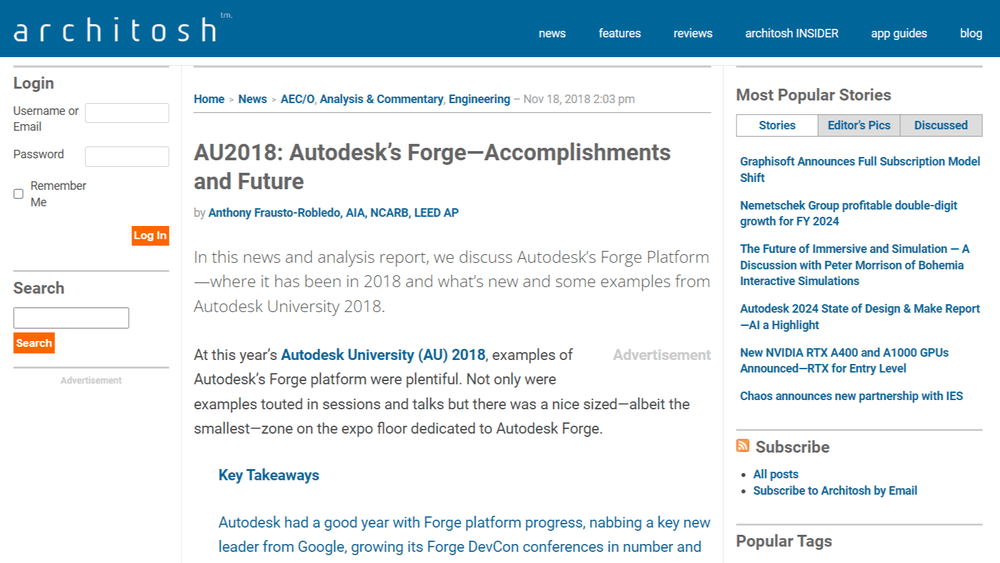The image size is (1000, 563).
Task: Click Subscribe to Architosh by Email
Action: pos(835,490)
